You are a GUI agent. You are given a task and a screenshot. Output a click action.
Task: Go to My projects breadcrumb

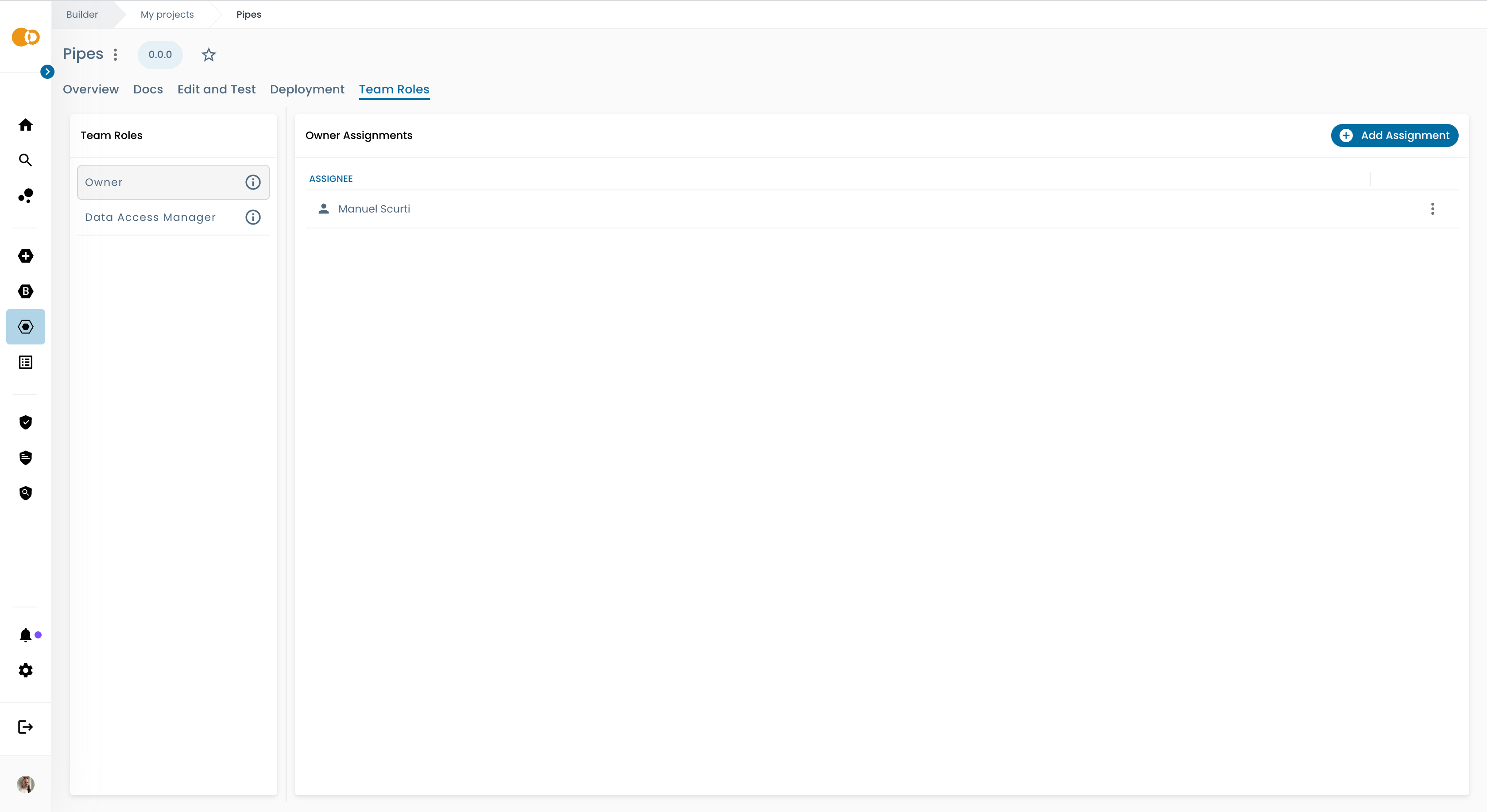pyautogui.click(x=167, y=15)
